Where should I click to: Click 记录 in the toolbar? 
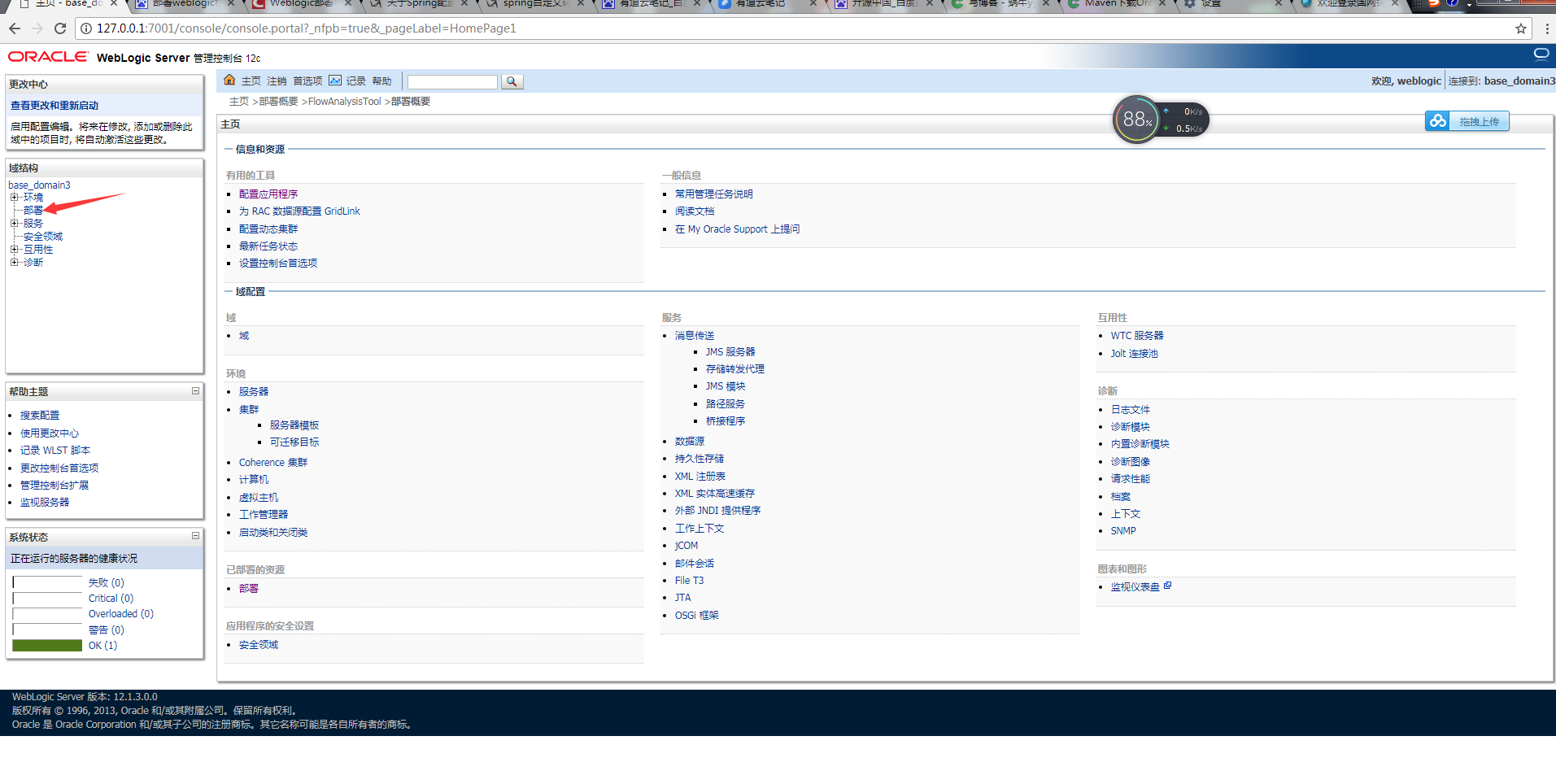[x=356, y=81]
